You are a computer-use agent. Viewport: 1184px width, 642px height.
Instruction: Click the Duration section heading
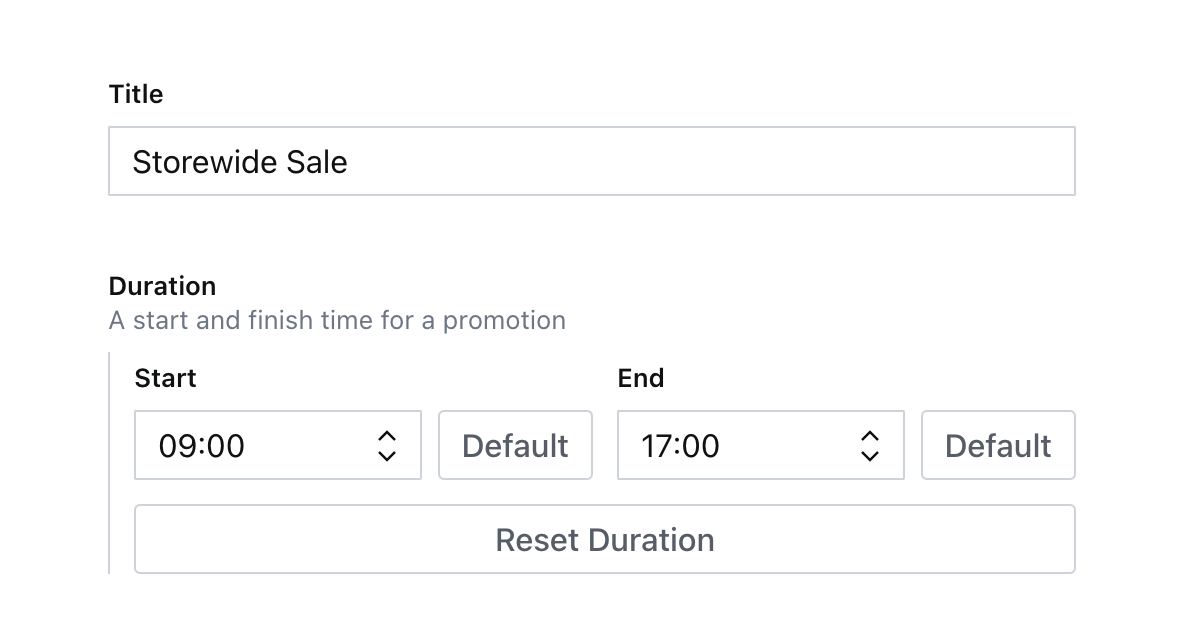162,286
